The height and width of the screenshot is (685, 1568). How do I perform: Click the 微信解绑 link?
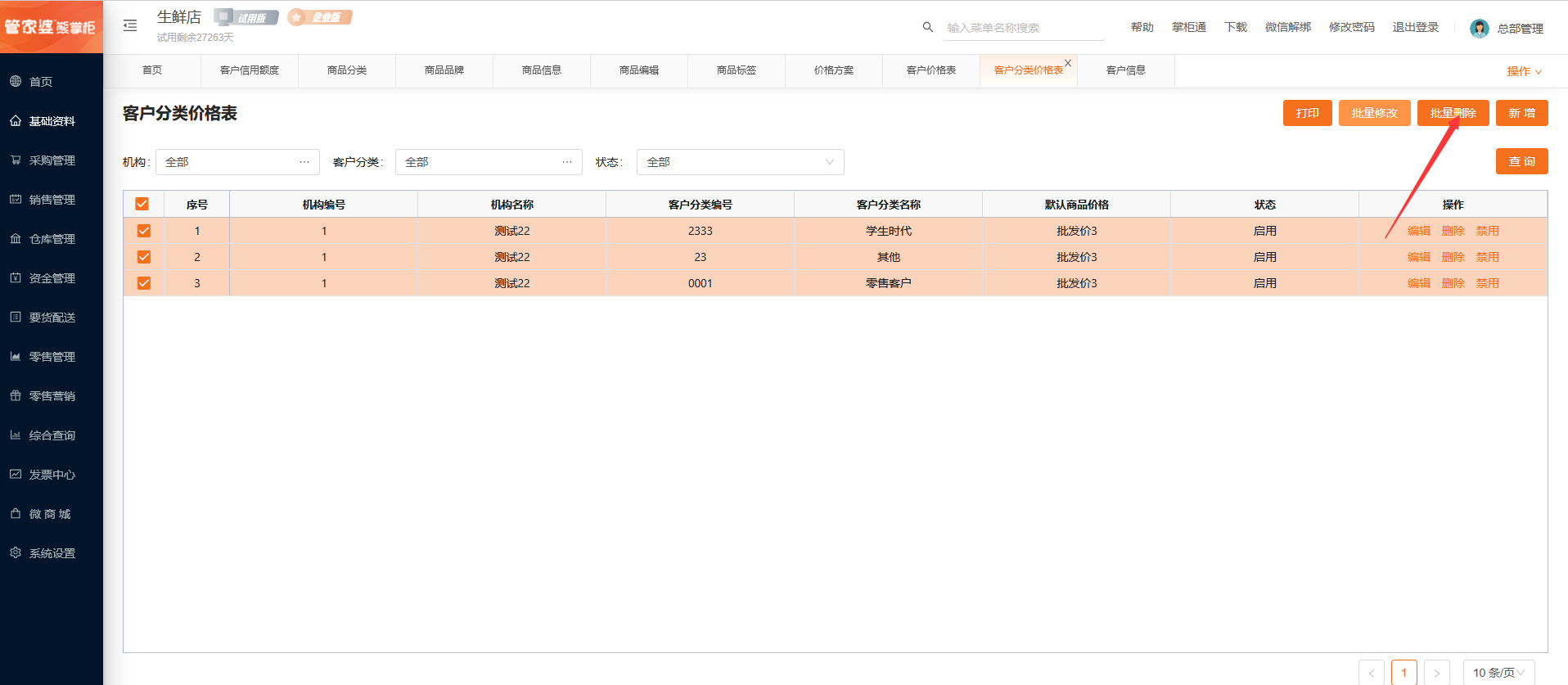point(1288,27)
